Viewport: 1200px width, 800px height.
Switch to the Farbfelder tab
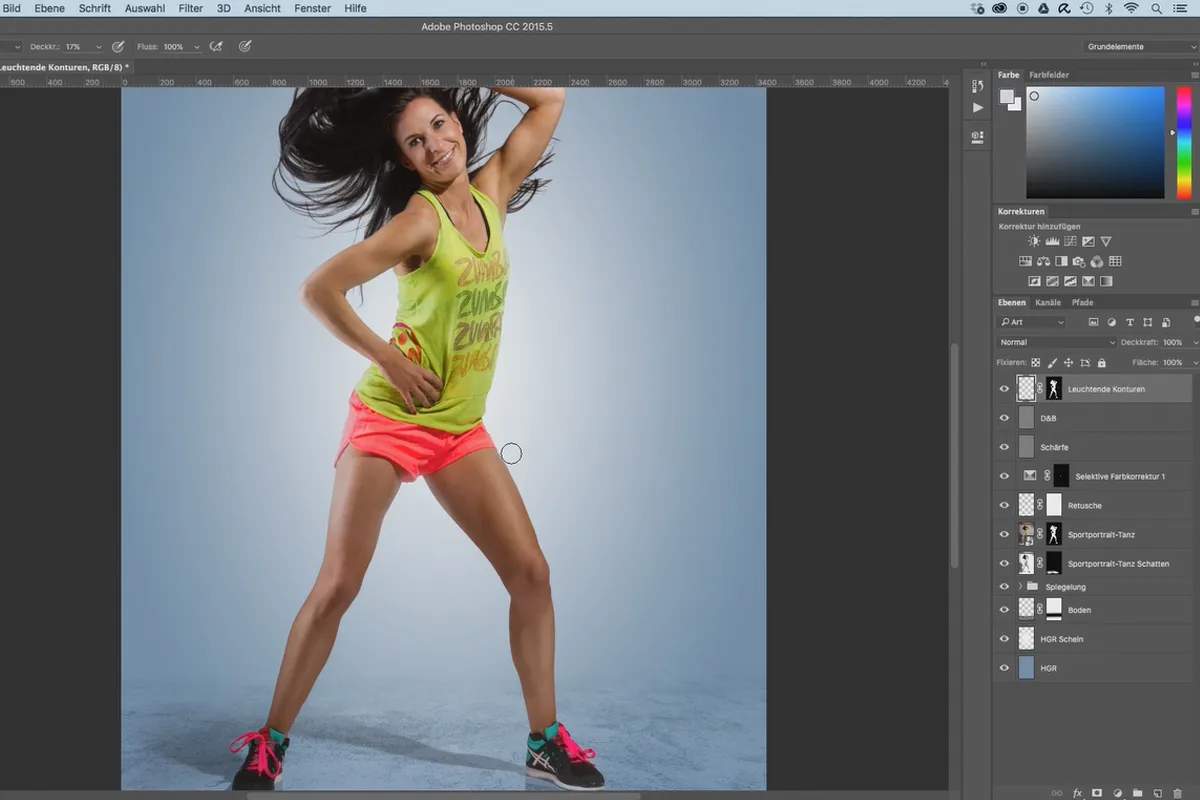1049,75
